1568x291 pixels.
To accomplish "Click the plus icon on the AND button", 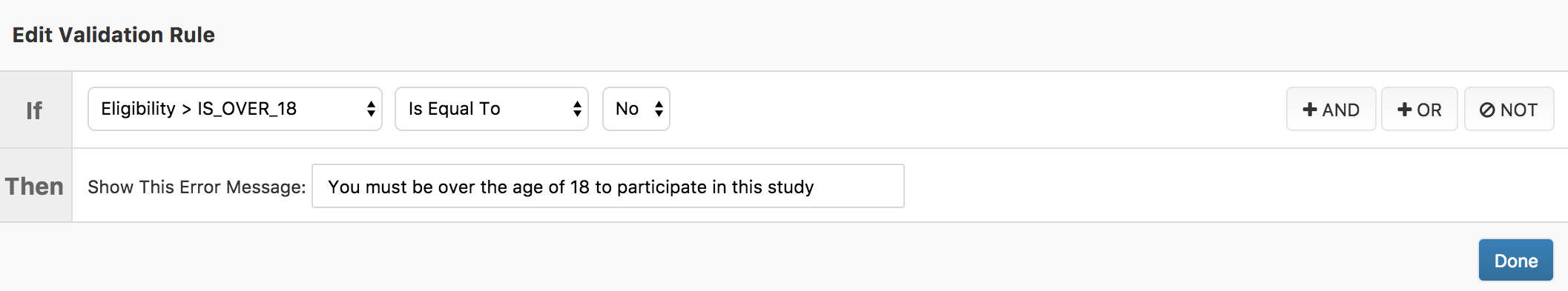I will pyautogui.click(x=1310, y=110).
